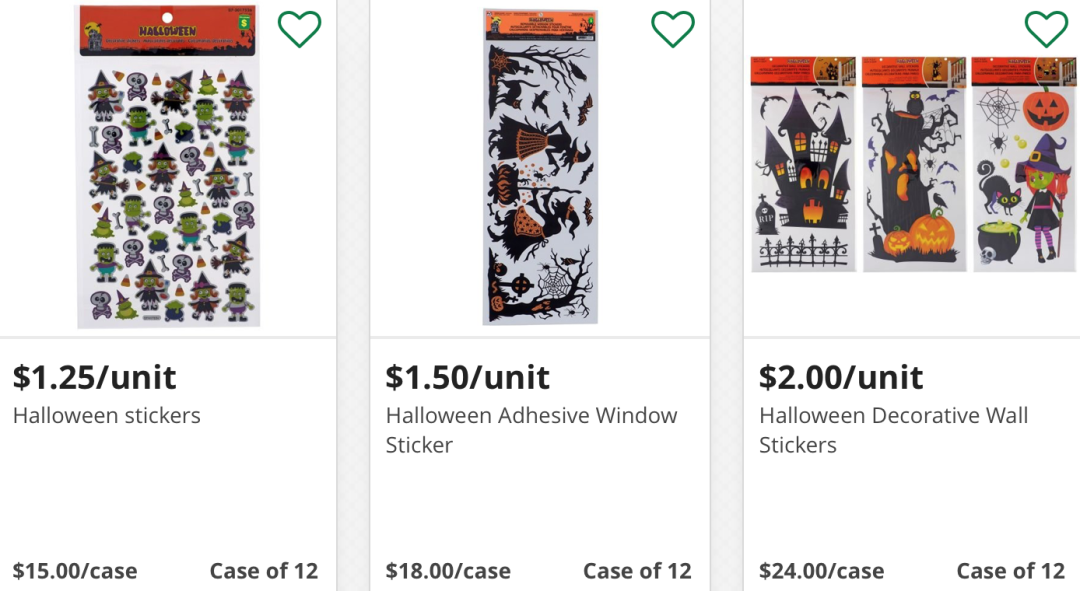Click "Case of 12" on Wall Stickers card
The width and height of the screenshot is (1080, 591).
(x=1010, y=571)
